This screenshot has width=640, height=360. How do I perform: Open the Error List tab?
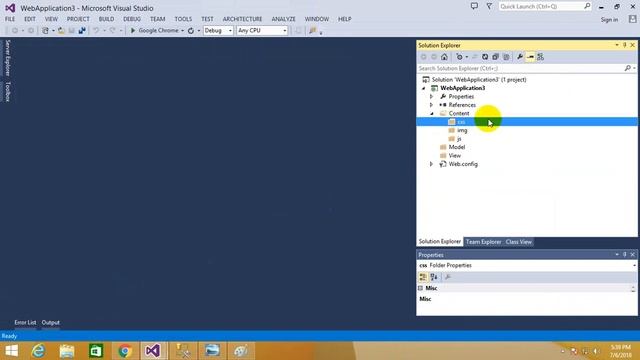pyautogui.click(x=25, y=322)
